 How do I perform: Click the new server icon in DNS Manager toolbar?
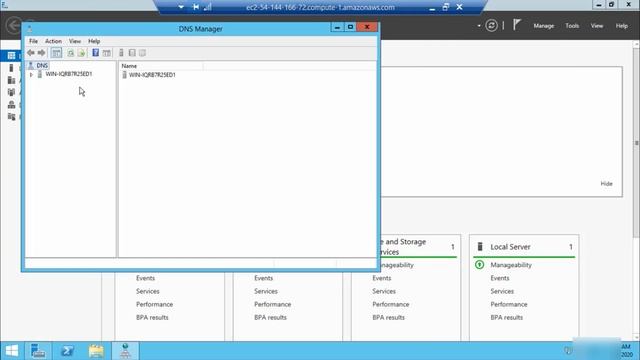tap(121, 53)
